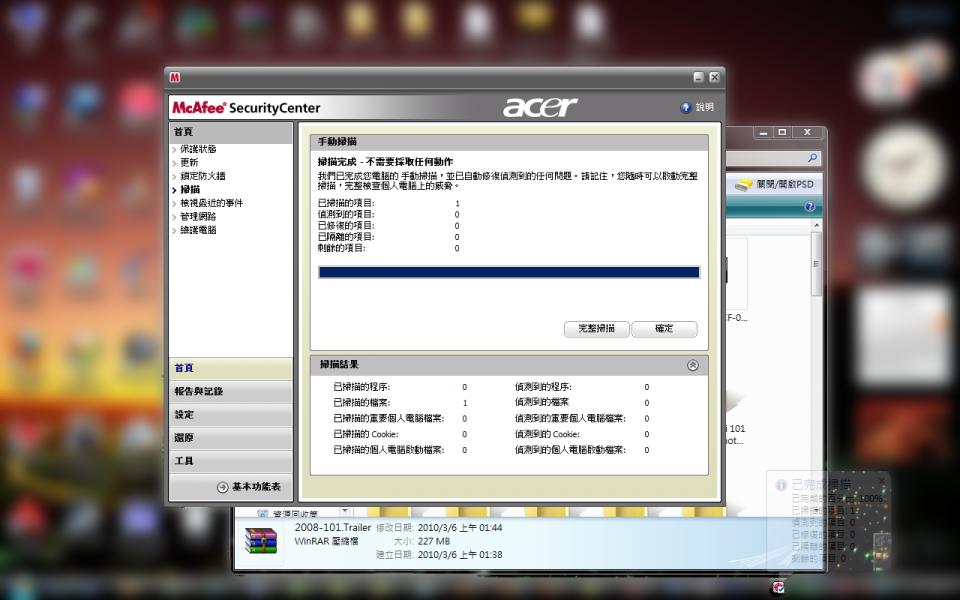The image size is (960, 600).
Task: Click the 關閉/開啟PSD button in Explorer
Action: coord(774,184)
